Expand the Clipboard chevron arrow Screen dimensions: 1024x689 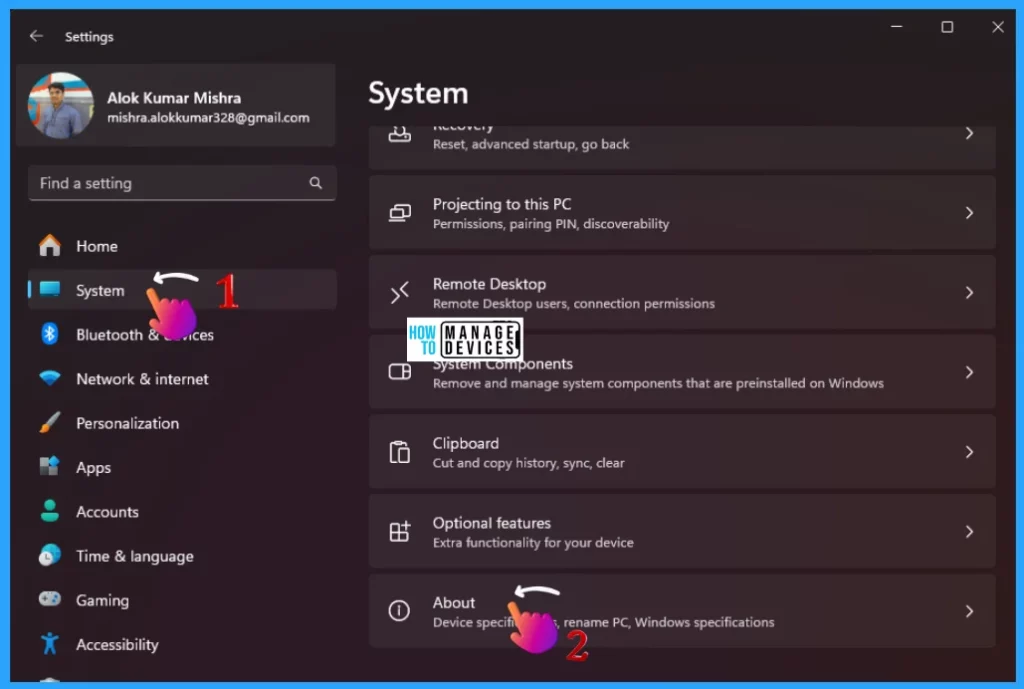click(968, 452)
